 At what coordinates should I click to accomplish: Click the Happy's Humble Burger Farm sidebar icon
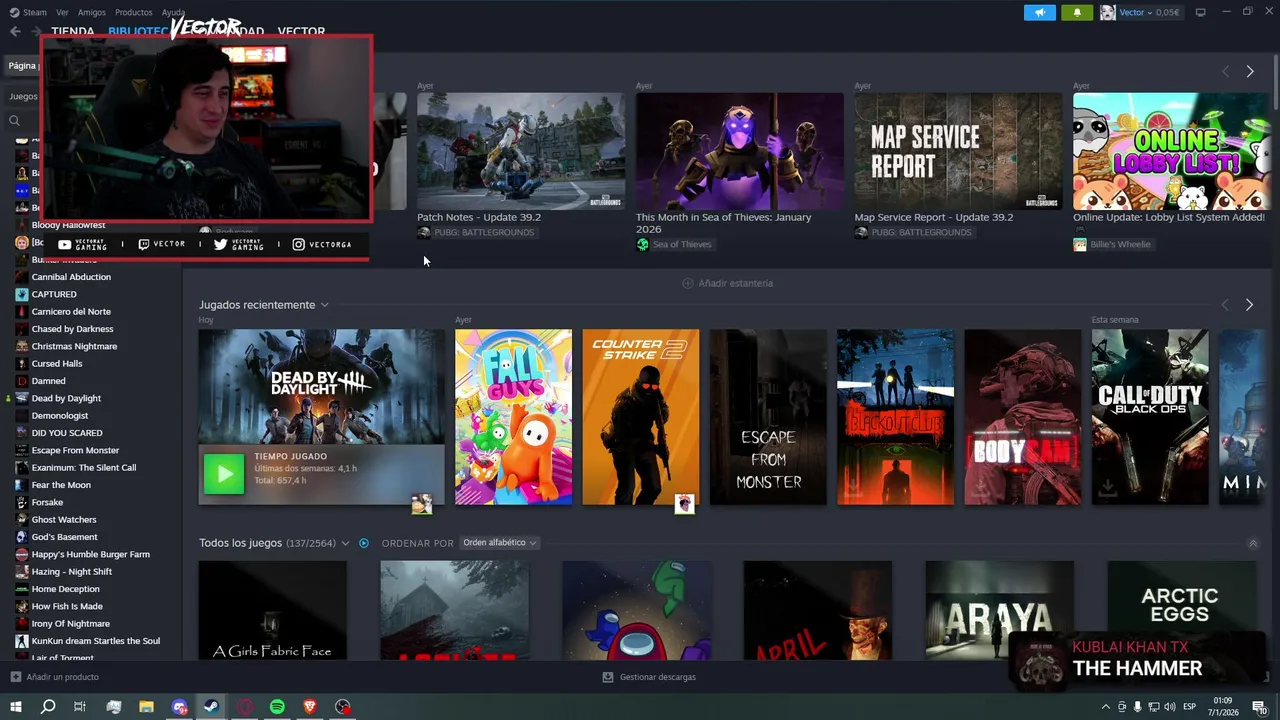click(x=22, y=554)
